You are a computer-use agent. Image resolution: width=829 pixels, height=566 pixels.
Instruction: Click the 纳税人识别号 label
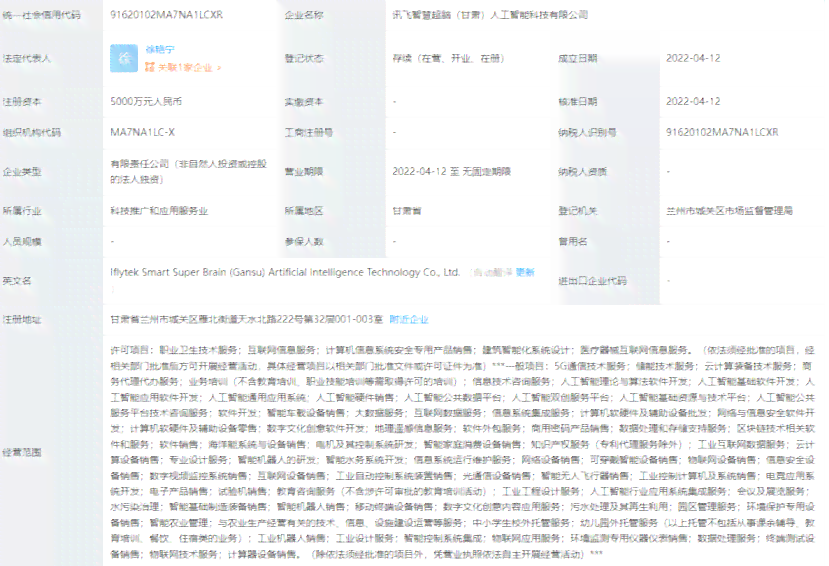click(587, 132)
